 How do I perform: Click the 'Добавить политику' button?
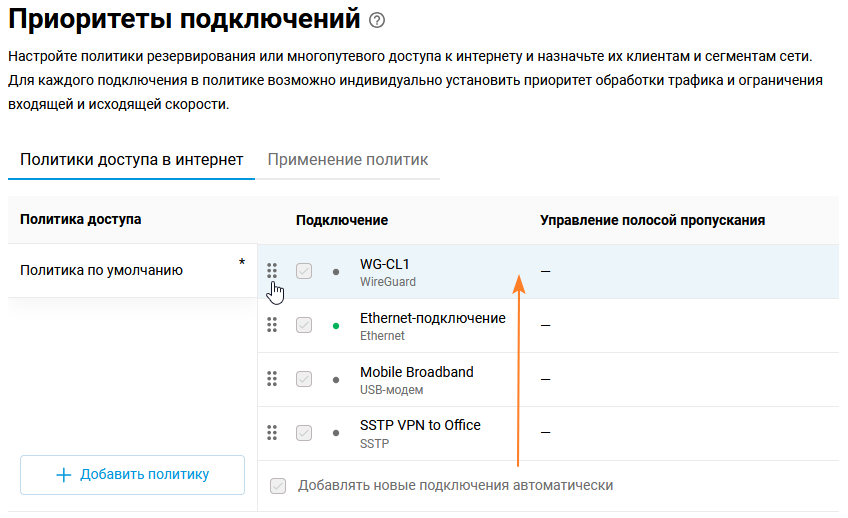[x=132, y=475]
